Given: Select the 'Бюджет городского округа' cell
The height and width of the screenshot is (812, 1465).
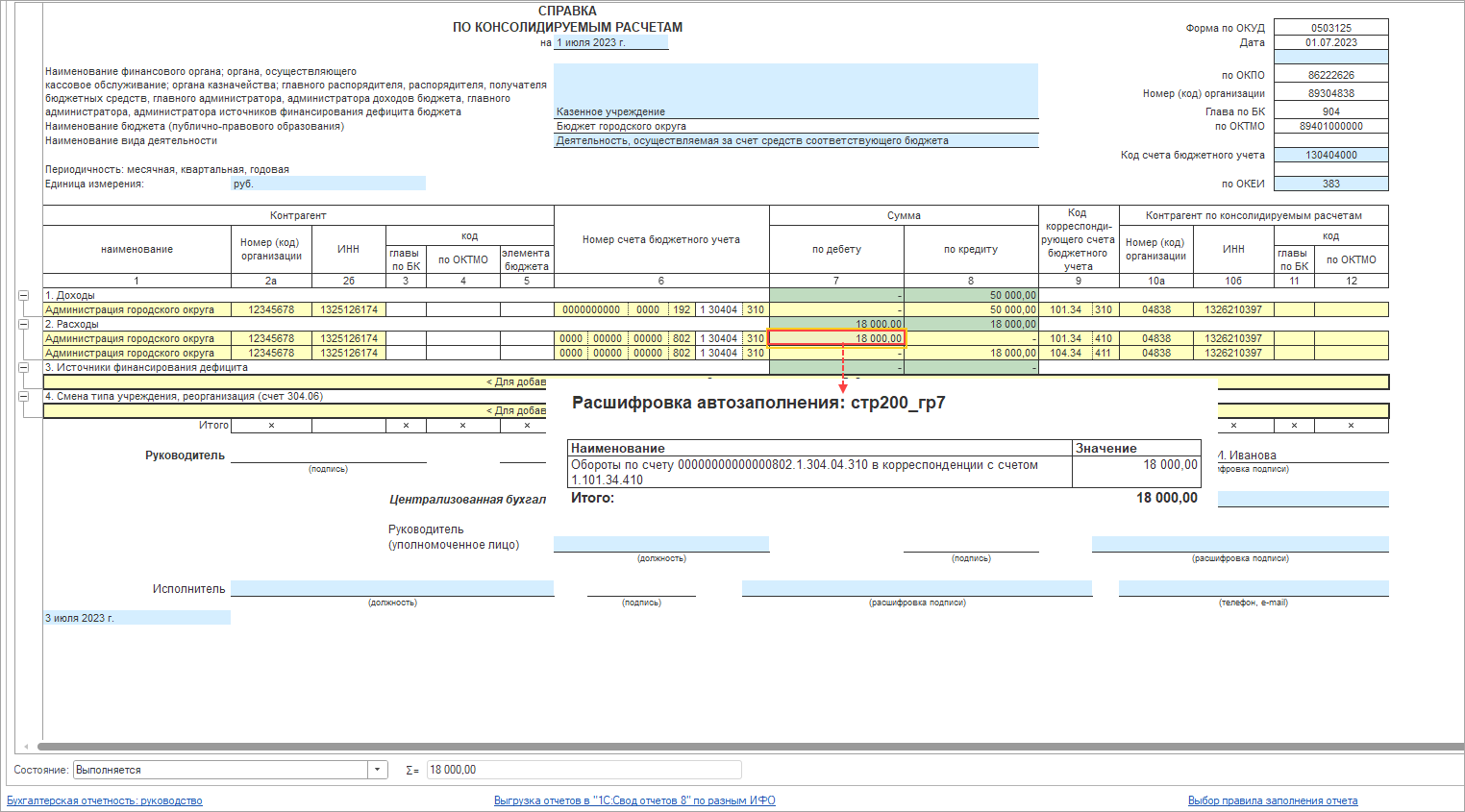Looking at the screenshot, I should (x=796, y=126).
